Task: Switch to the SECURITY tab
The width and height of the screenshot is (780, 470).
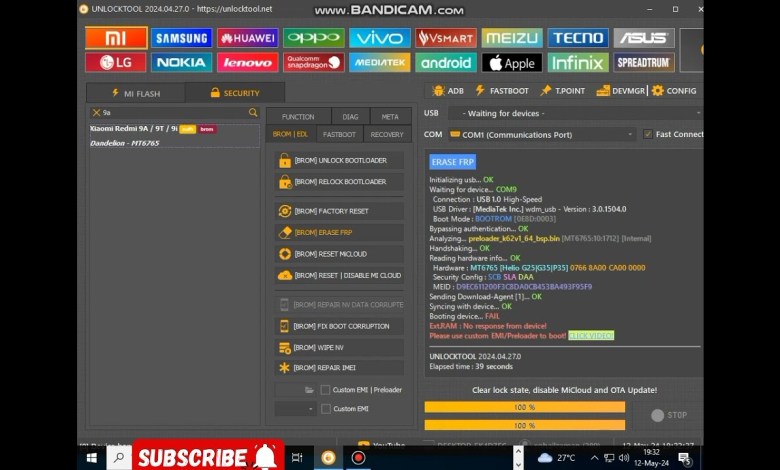Action: tap(235, 93)
